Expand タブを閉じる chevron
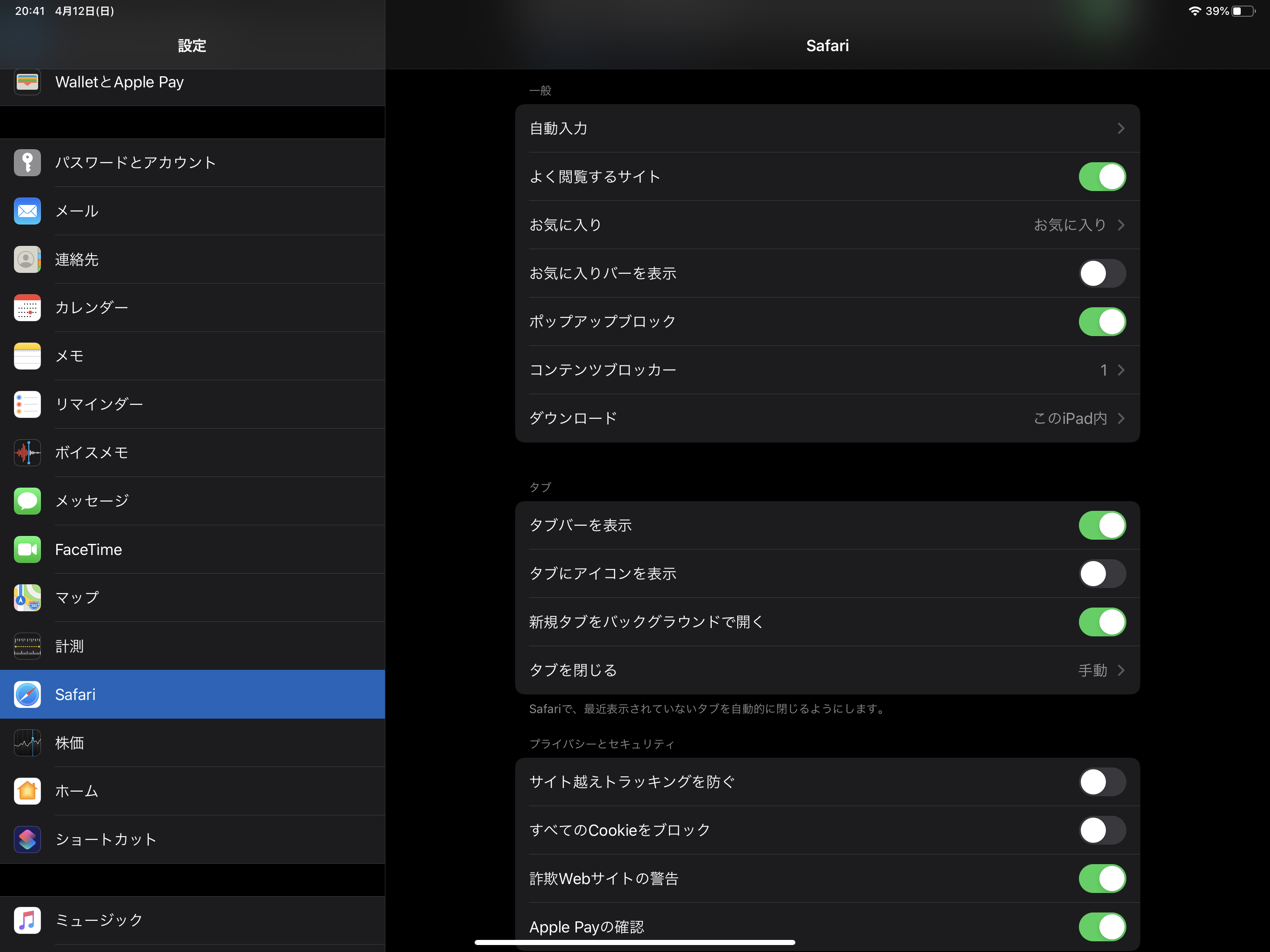 pyautogui.click(x=1121, y=670)
